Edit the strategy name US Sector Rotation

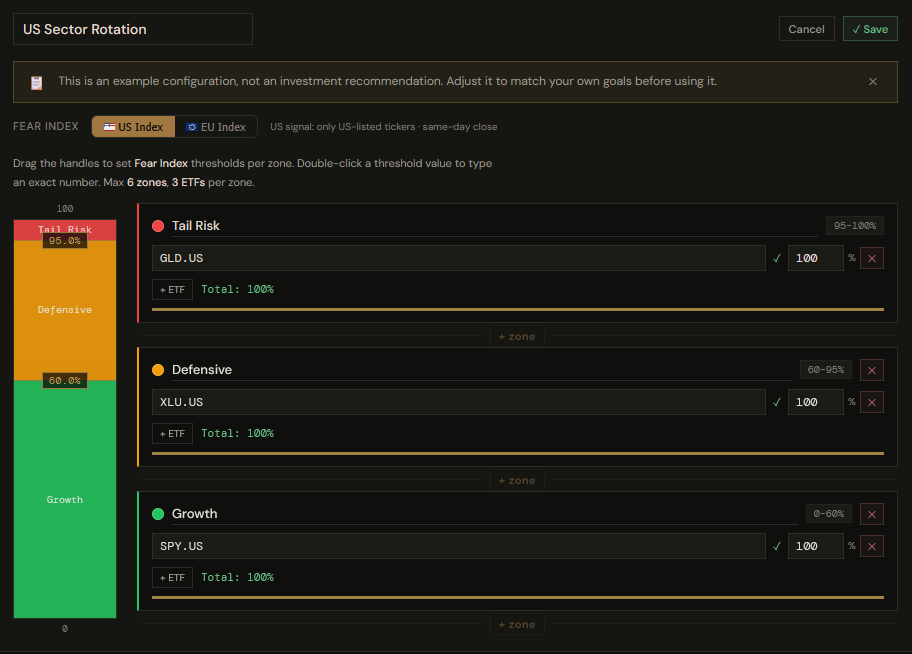(133, 29)
